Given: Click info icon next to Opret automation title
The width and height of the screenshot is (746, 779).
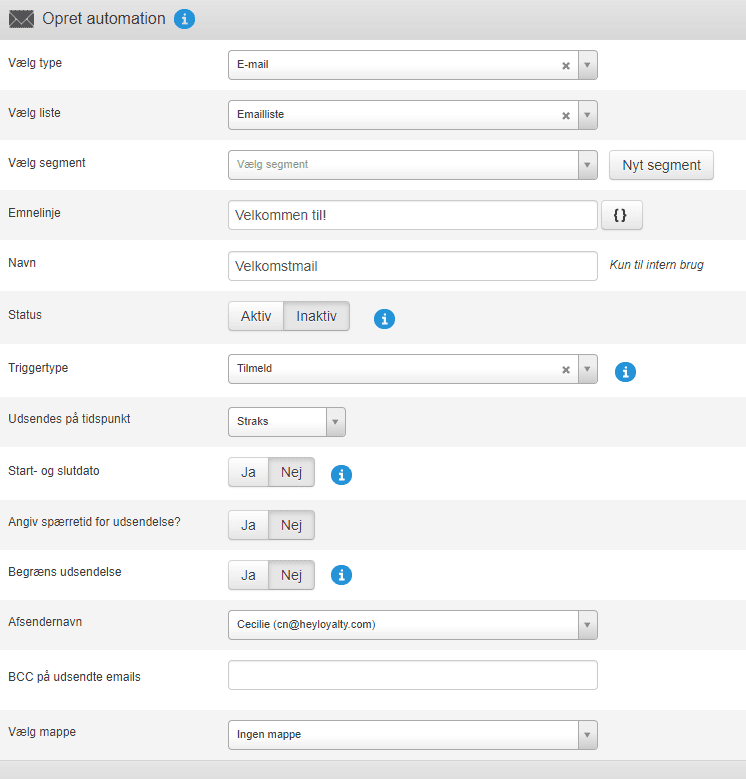Looking at the screenshot, I should 184,19.
